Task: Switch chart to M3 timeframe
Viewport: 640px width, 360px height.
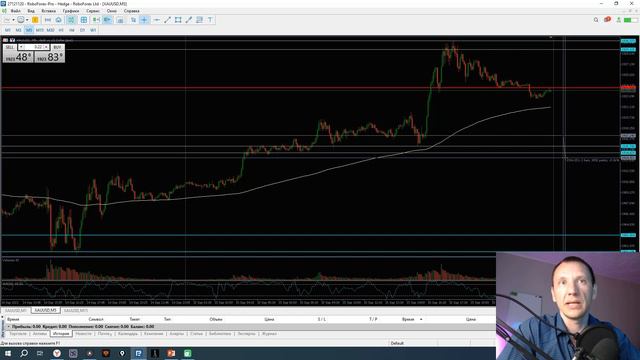Action: point(18,30)
